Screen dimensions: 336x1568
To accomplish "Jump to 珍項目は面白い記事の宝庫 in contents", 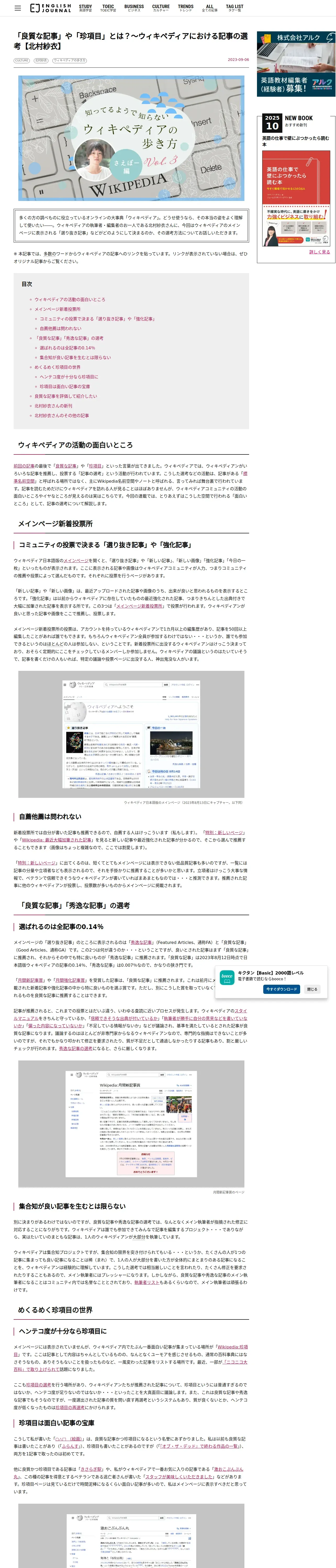I will [x=65, y=387].
